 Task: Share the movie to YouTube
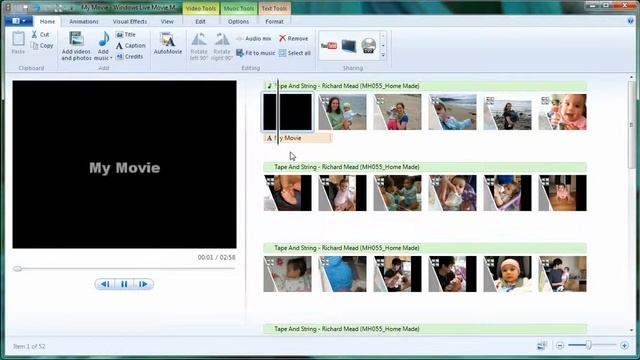click(329, 46)
